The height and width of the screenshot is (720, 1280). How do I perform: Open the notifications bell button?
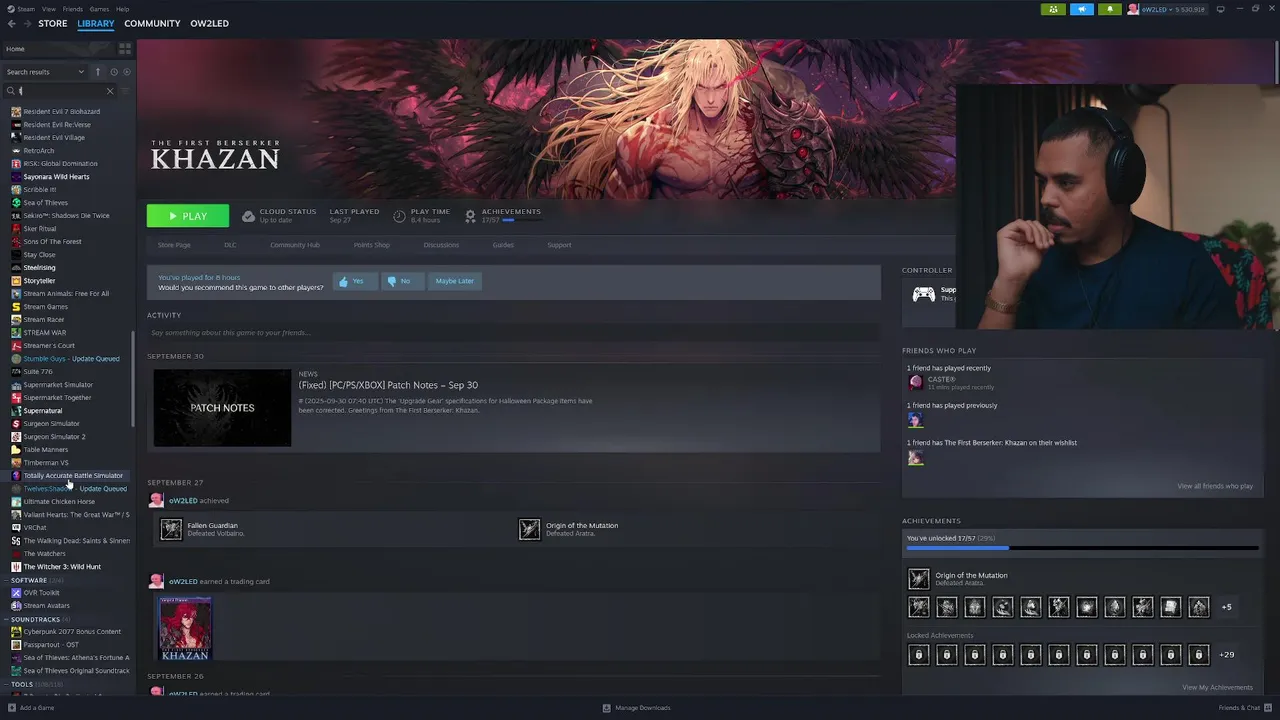pos(1110,9)
